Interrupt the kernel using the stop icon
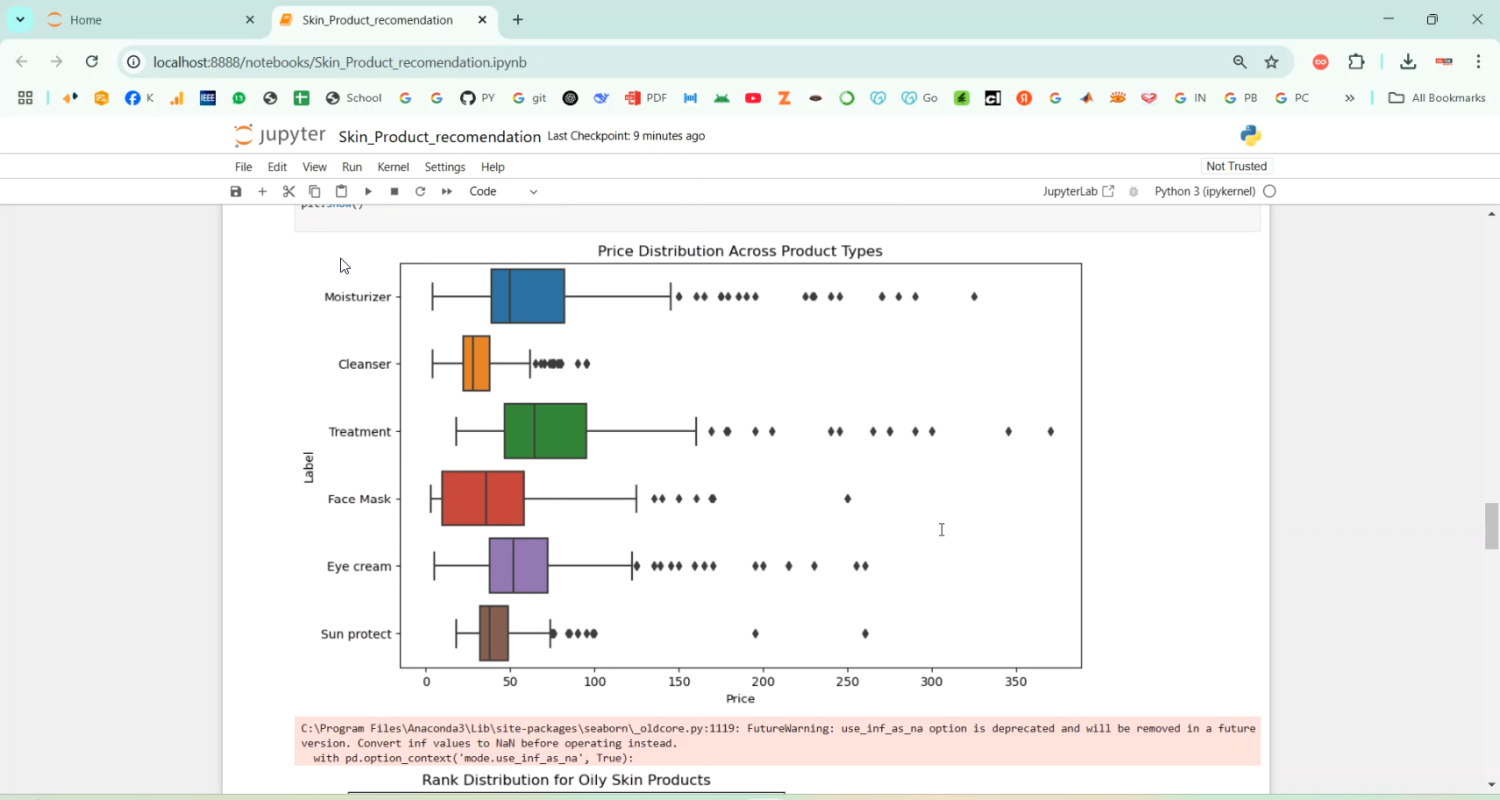Image resolution: width=1500 pixels, height=800 pixels. coord(394,191)
